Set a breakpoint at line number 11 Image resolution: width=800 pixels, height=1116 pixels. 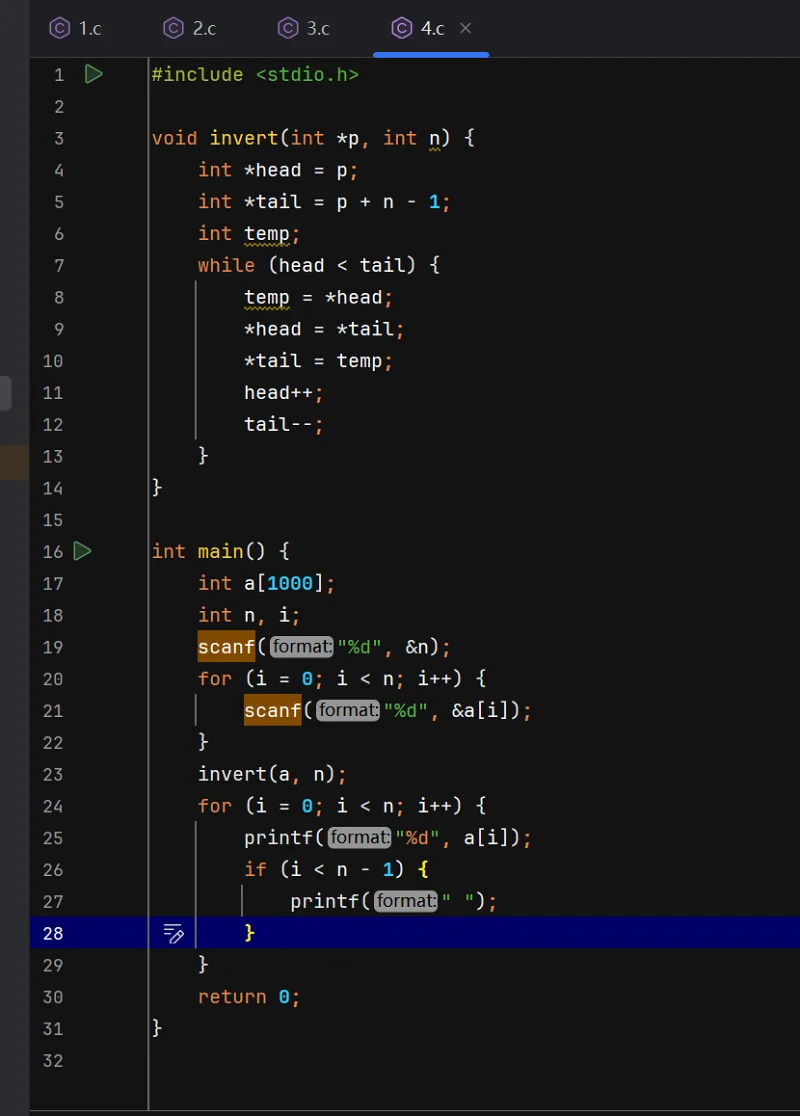point(53,392)
